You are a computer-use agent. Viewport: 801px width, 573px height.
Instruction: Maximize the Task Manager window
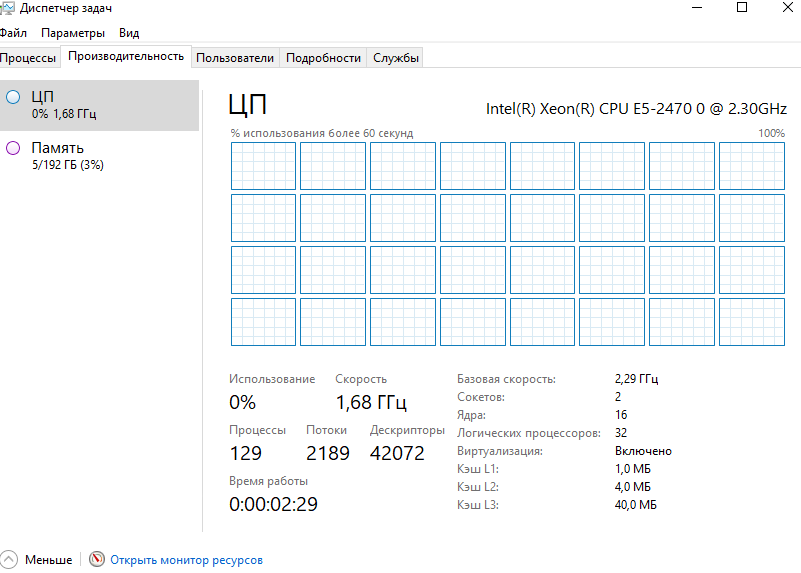[742, 7]
